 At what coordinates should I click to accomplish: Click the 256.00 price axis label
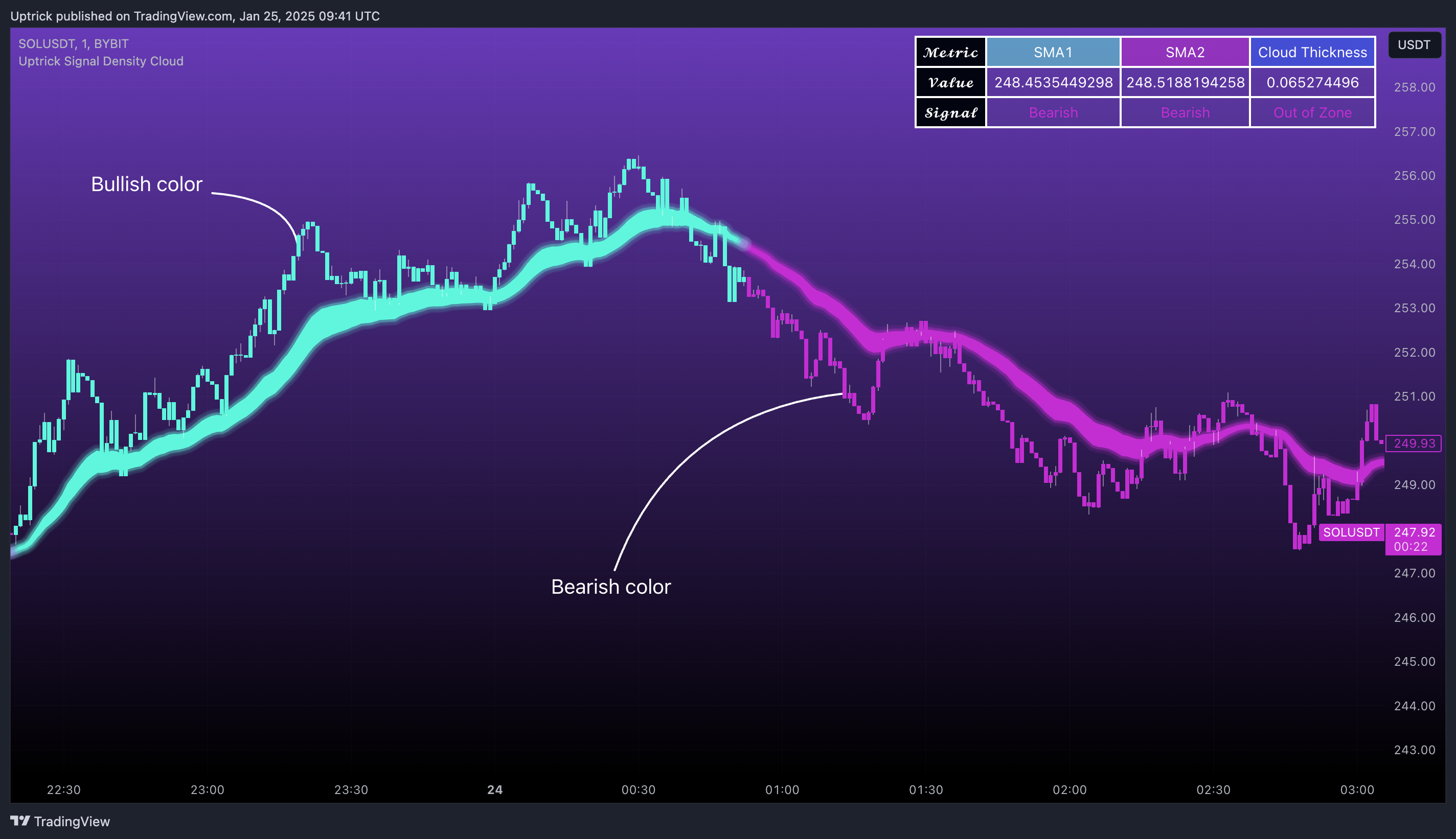tap(1415, 176)
